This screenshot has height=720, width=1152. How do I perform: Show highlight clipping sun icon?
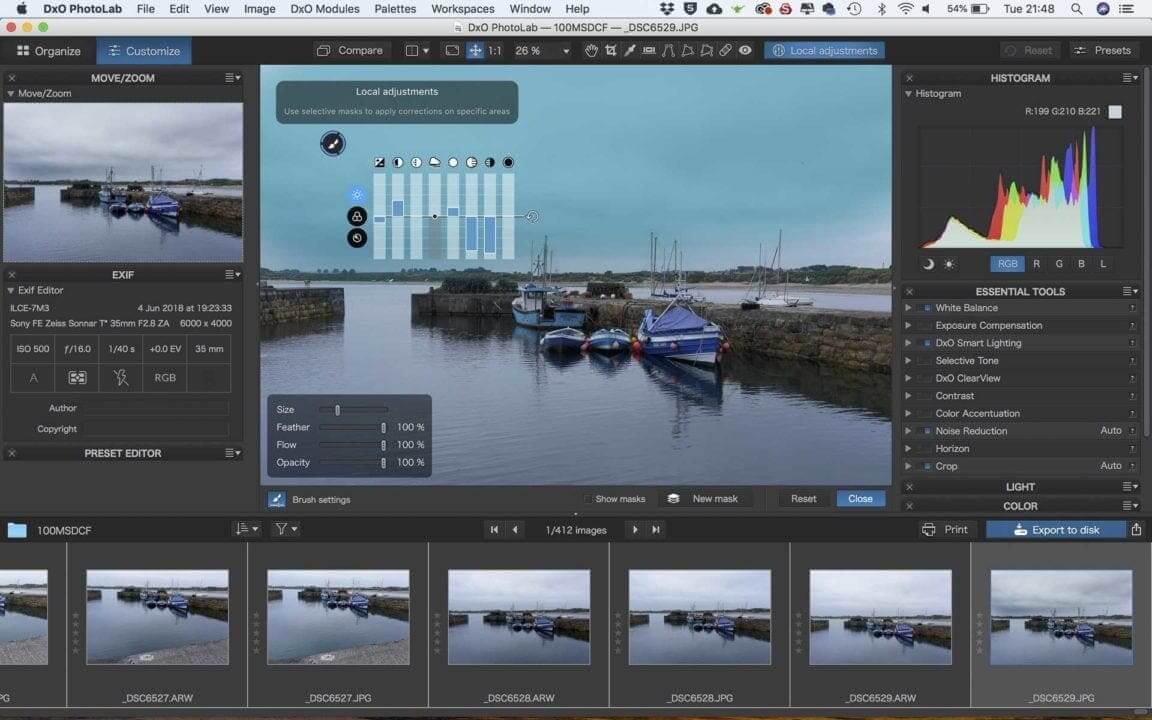[948, 264]
